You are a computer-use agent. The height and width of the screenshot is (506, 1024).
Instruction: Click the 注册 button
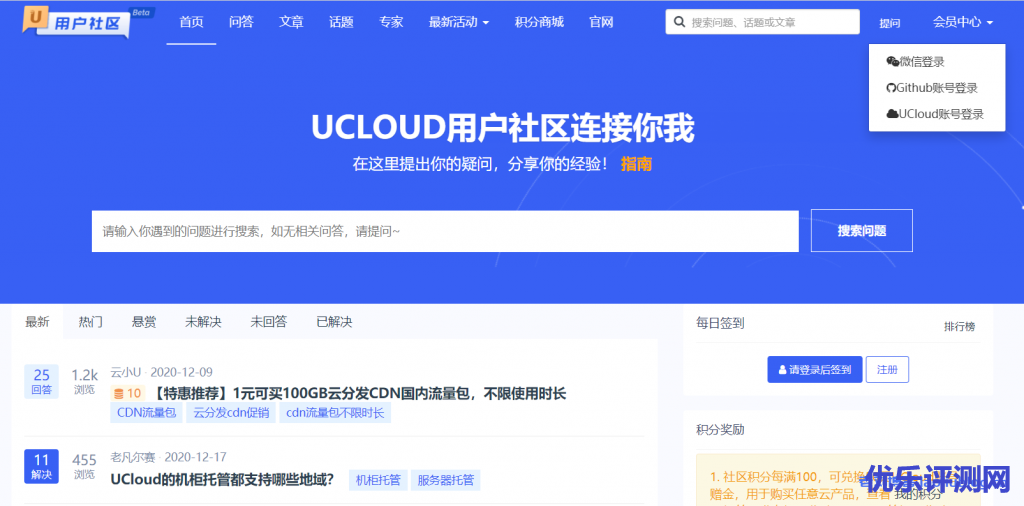tap(887, 370)
